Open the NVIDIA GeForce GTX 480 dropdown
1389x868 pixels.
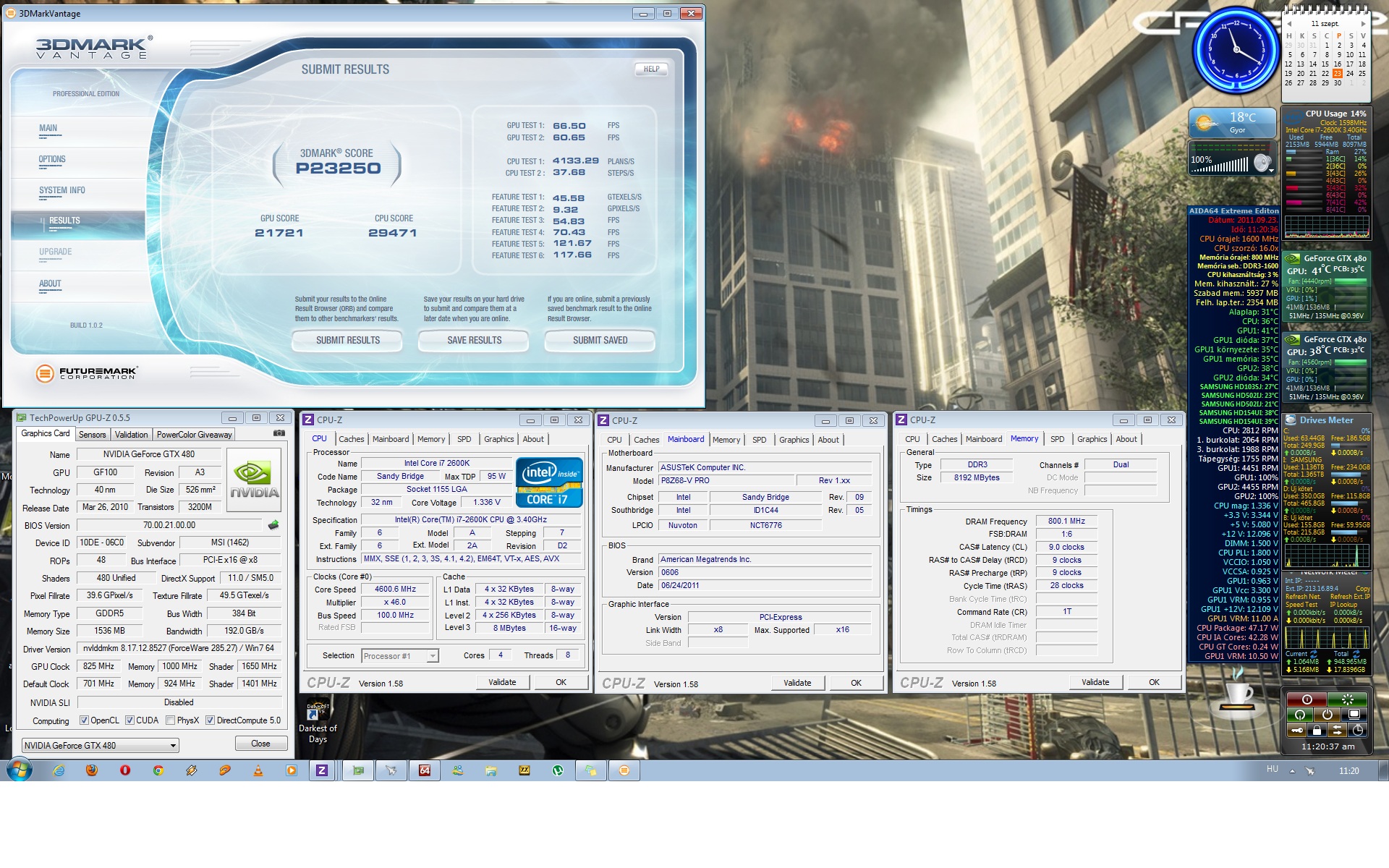[x=173, y=746]
